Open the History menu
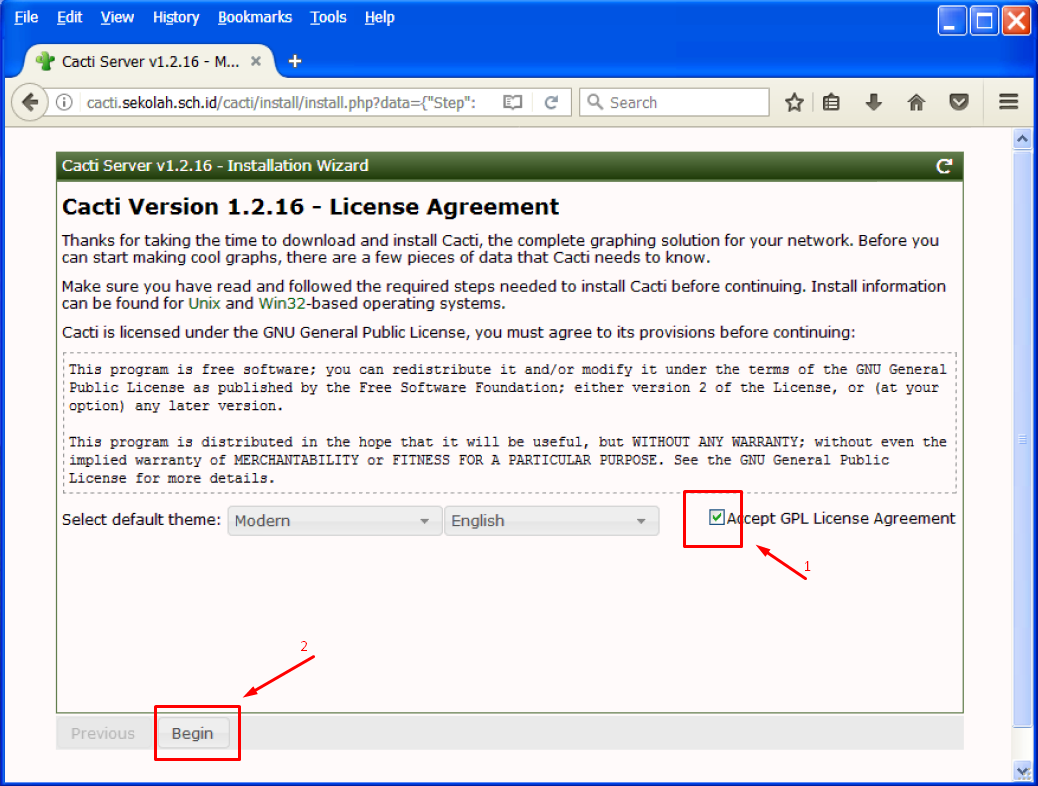The image size is (1038, 786). point(176,17)
